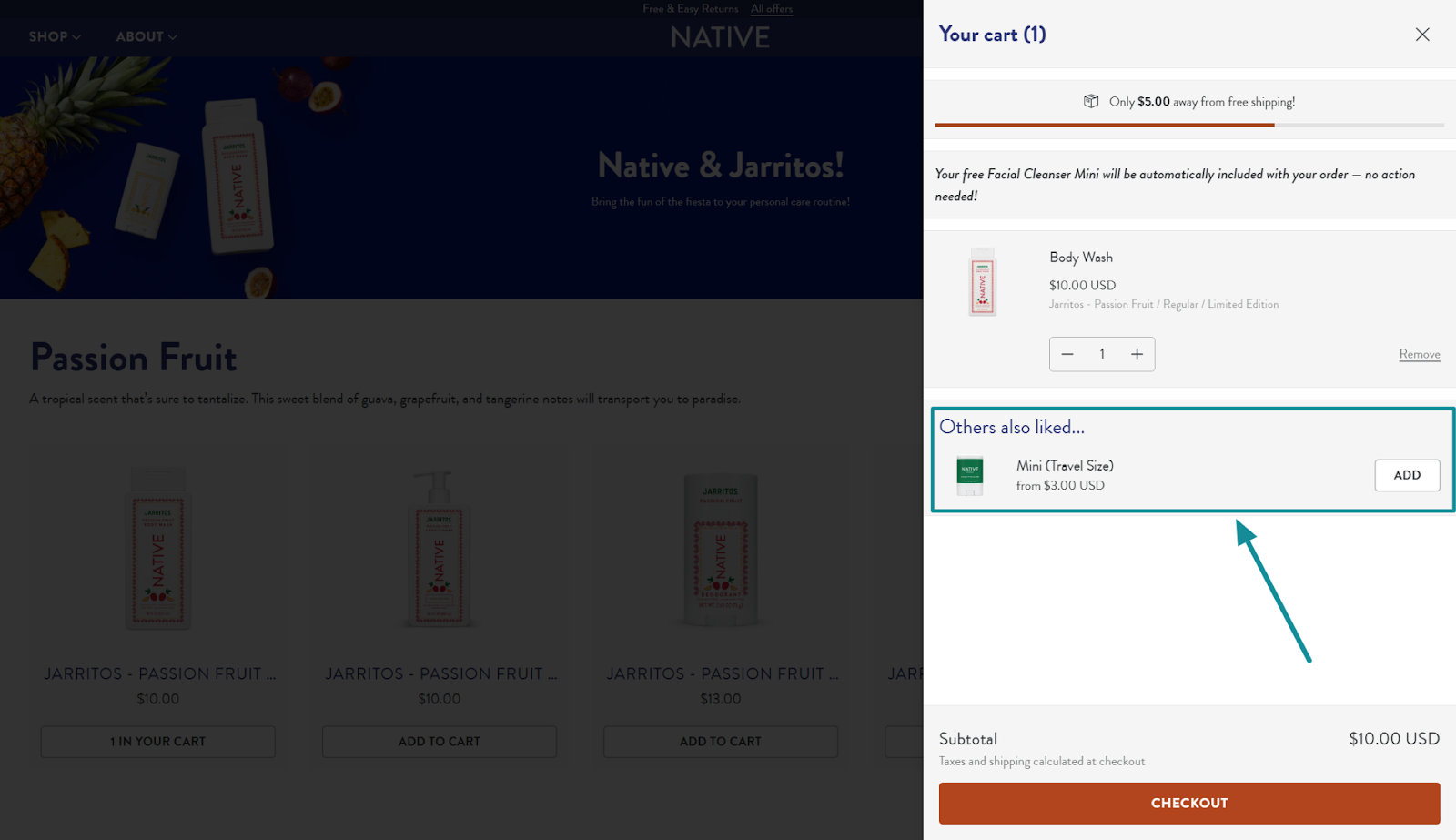Add Mini (Travel Size) to cart

pos(1407,475)
